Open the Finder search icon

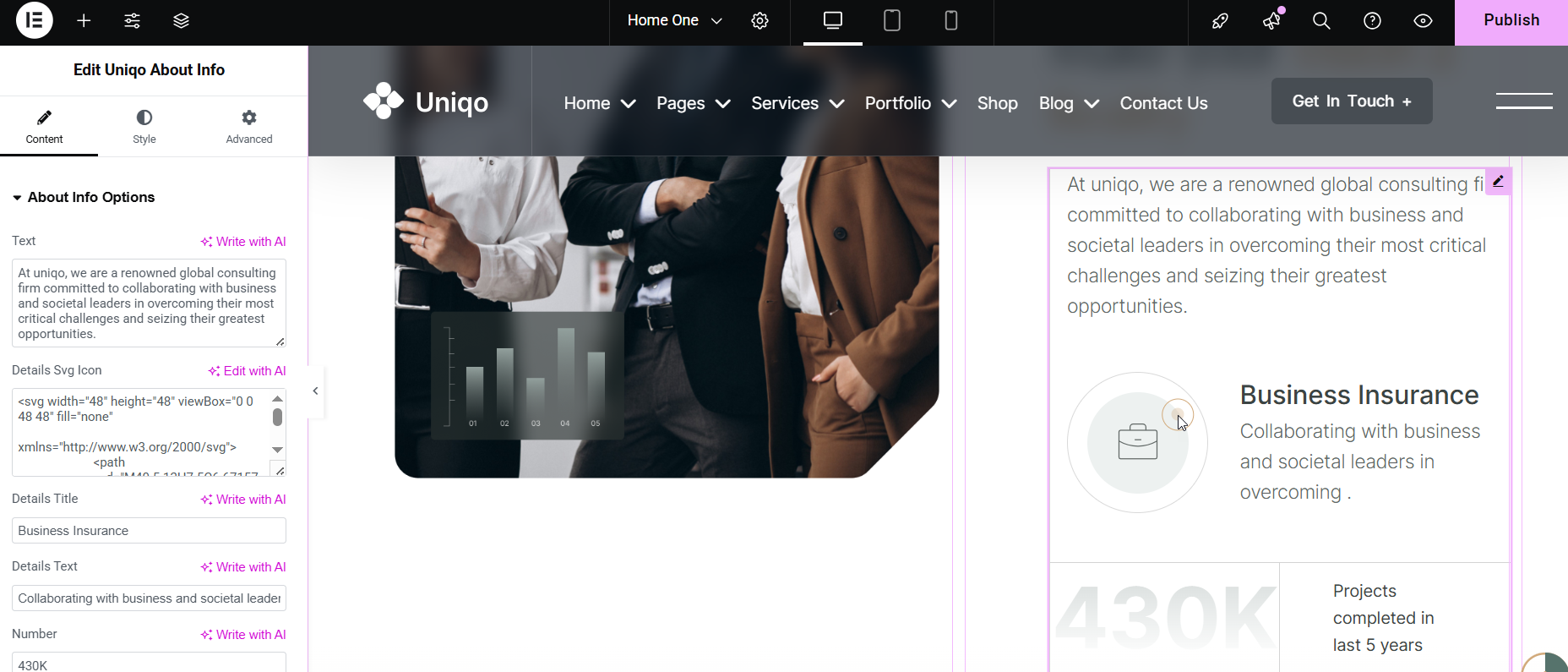(1321, 21)
